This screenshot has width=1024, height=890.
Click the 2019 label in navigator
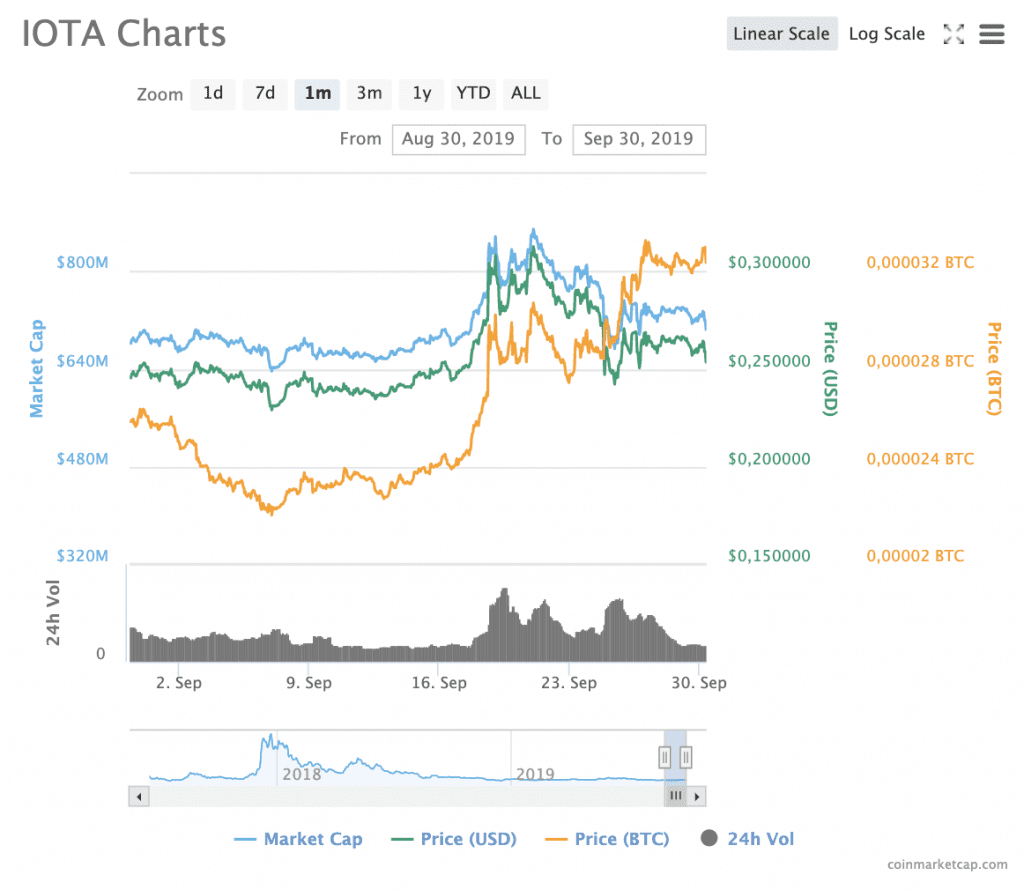(536, 774)
